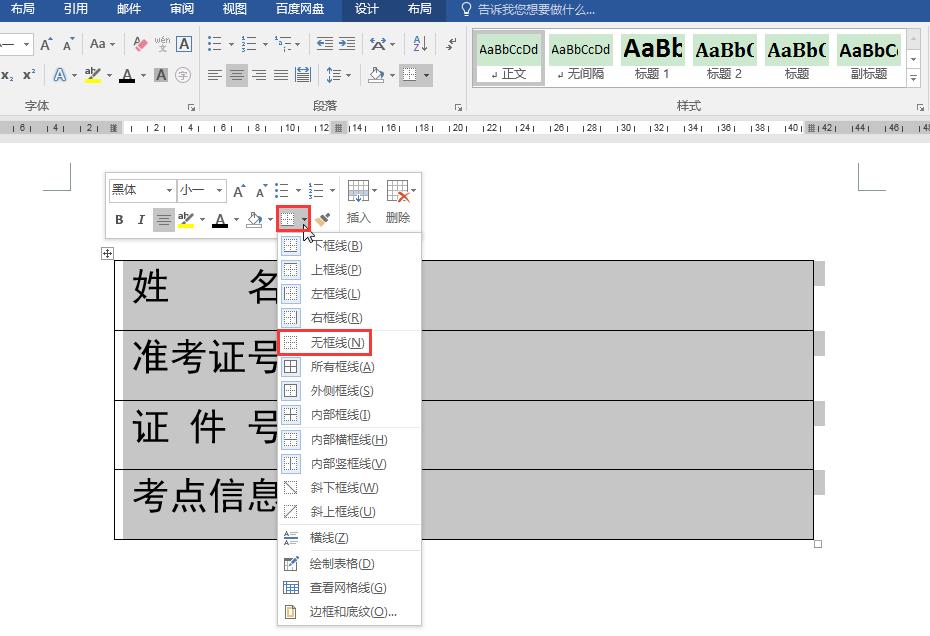The image size is (930, 636).
Task: Select the 字符边框 character border icon
Action: 182,43
